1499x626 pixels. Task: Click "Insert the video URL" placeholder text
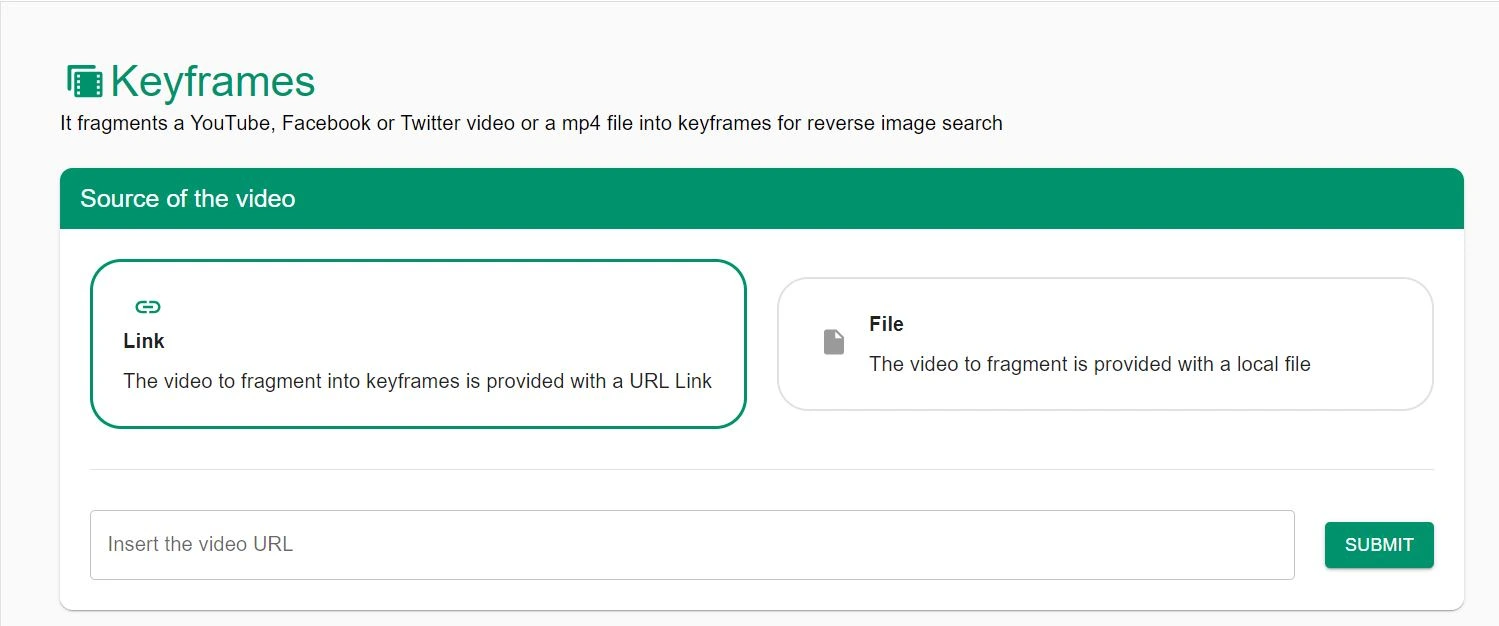200,545
